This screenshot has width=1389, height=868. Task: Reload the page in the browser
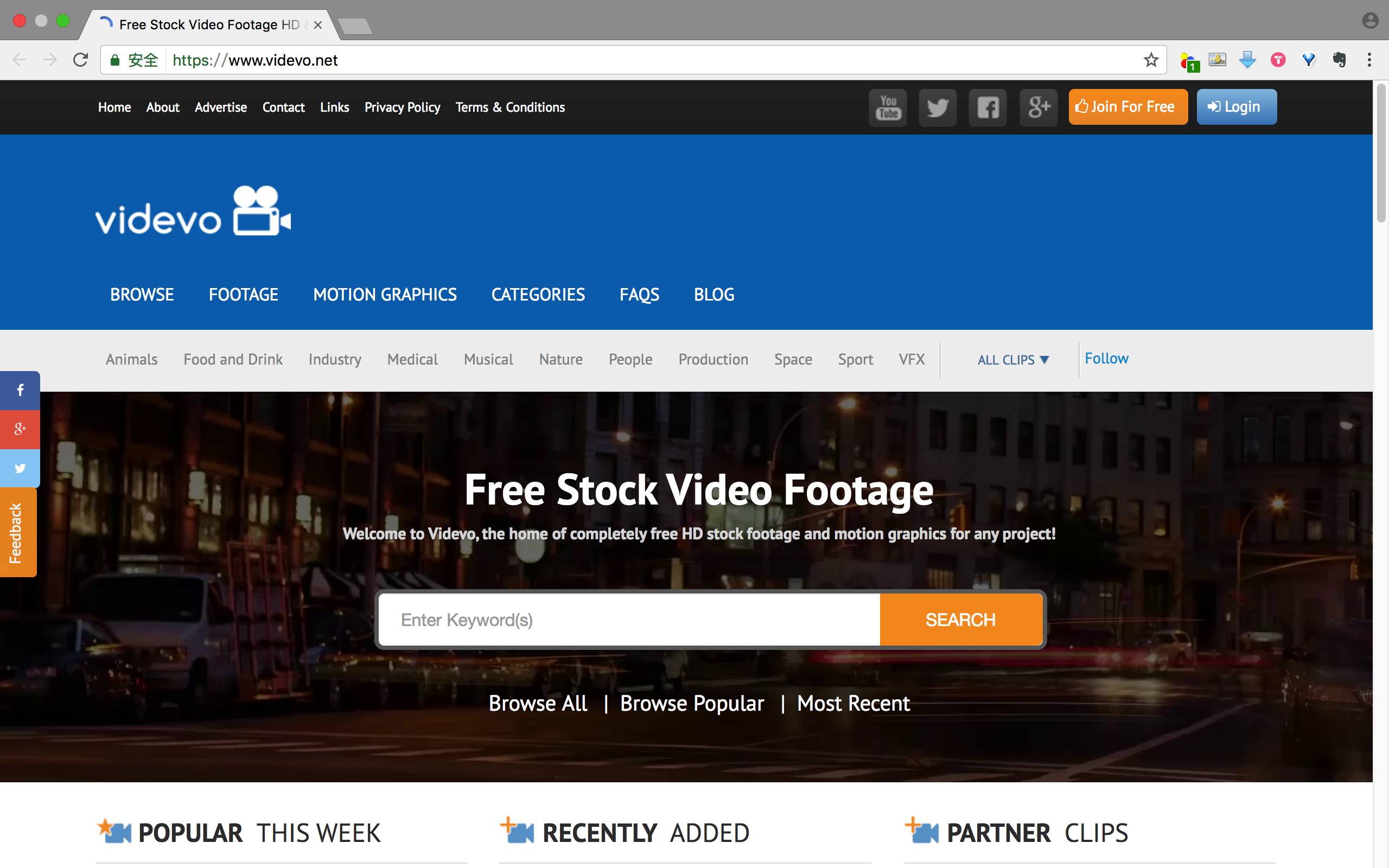[80, 60]
